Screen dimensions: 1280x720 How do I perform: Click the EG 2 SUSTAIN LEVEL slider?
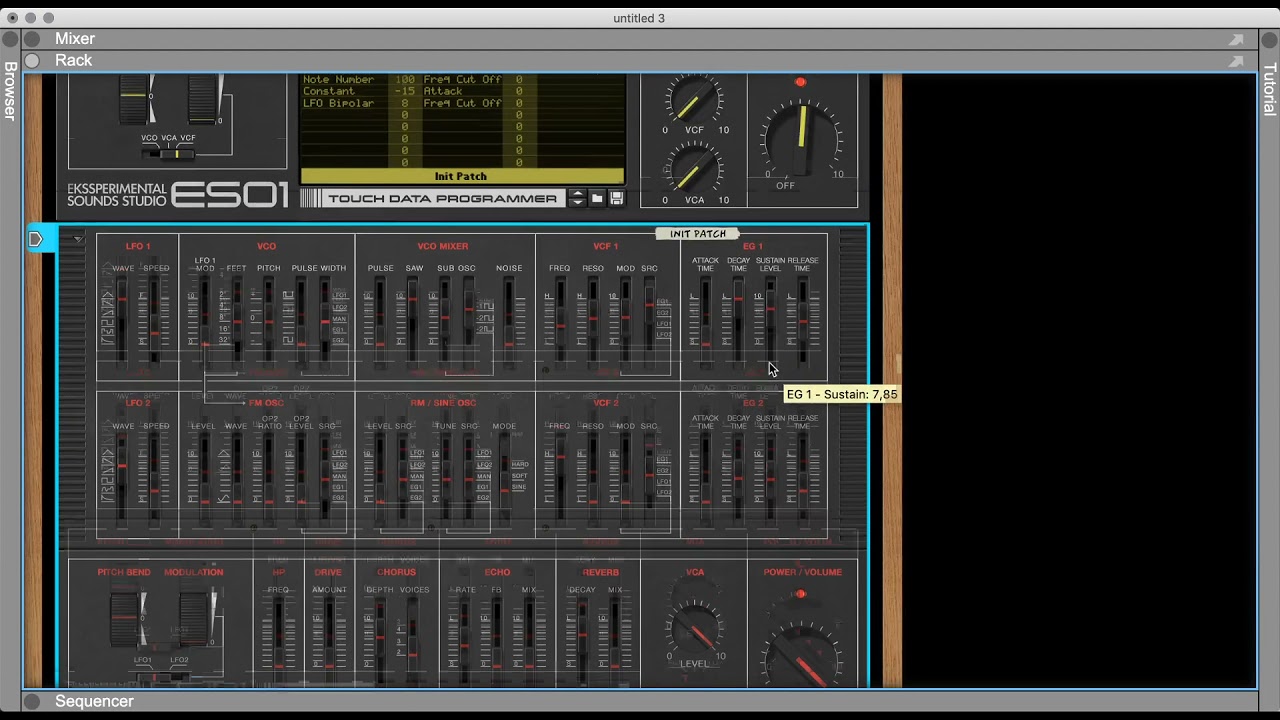tap(770, 478)
